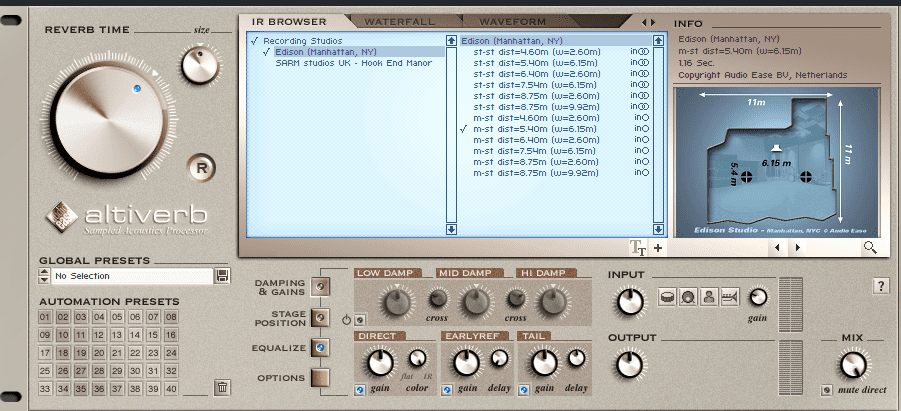Click the right tab-scroll arrow beside Waveform
This screenshot has width=901, height=411.
(x=653, y=22)
